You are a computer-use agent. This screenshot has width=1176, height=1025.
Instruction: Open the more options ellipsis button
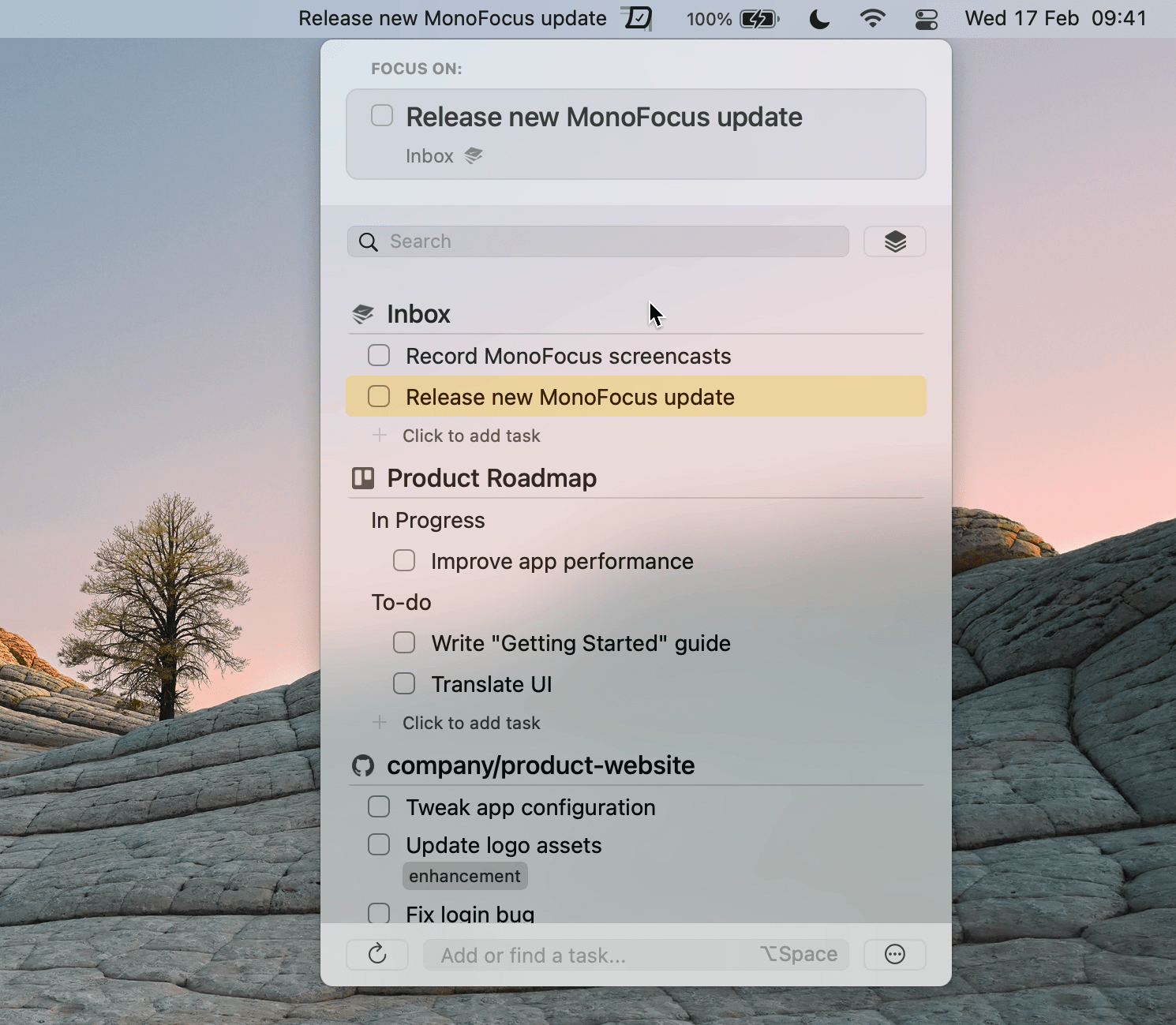(x=894, y=955)
